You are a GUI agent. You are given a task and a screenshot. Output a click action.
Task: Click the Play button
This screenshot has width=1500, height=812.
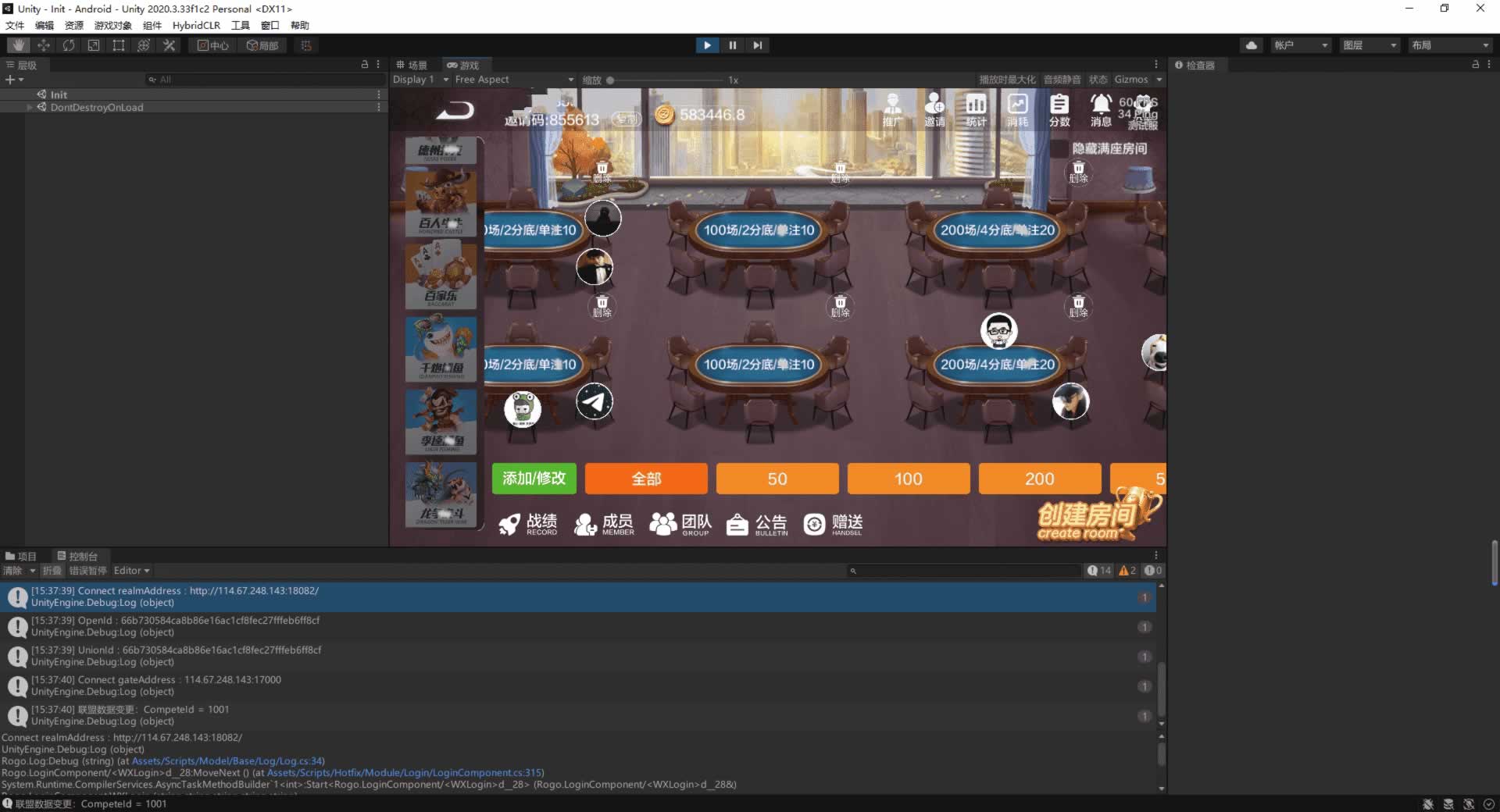pos(707,45)
